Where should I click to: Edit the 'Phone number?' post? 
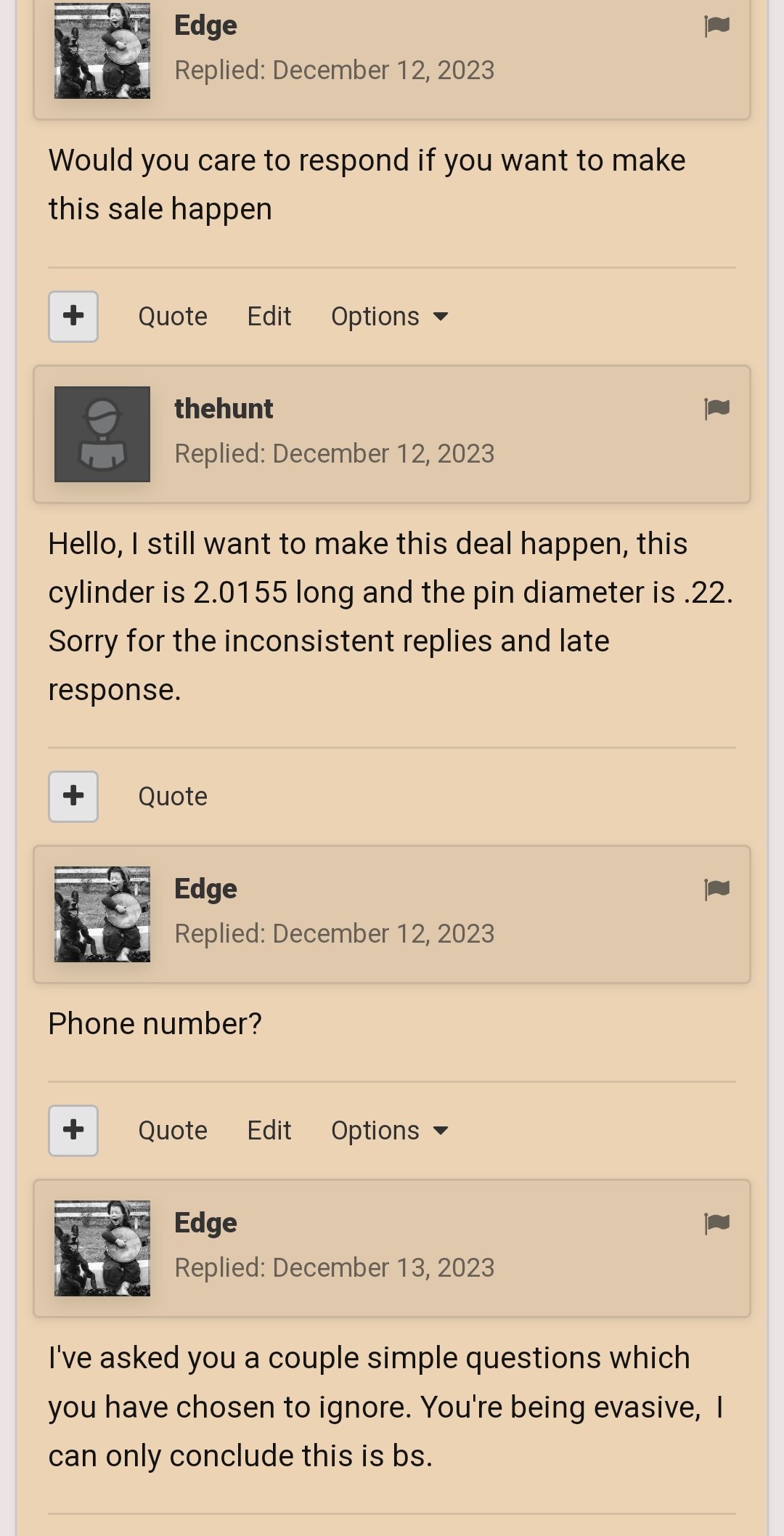[269, 1131]
